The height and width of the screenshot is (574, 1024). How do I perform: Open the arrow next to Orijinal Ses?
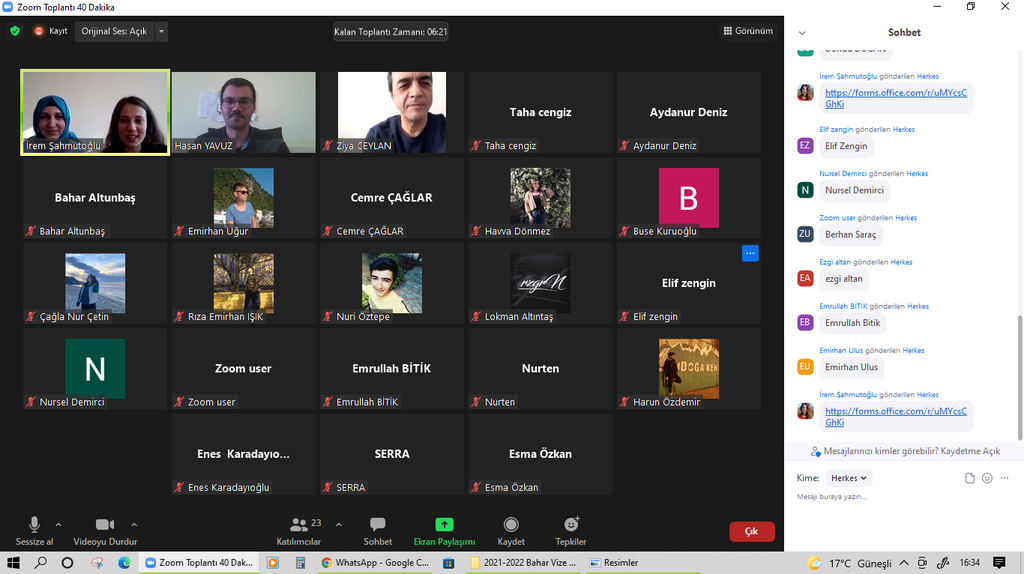point(162,31)
